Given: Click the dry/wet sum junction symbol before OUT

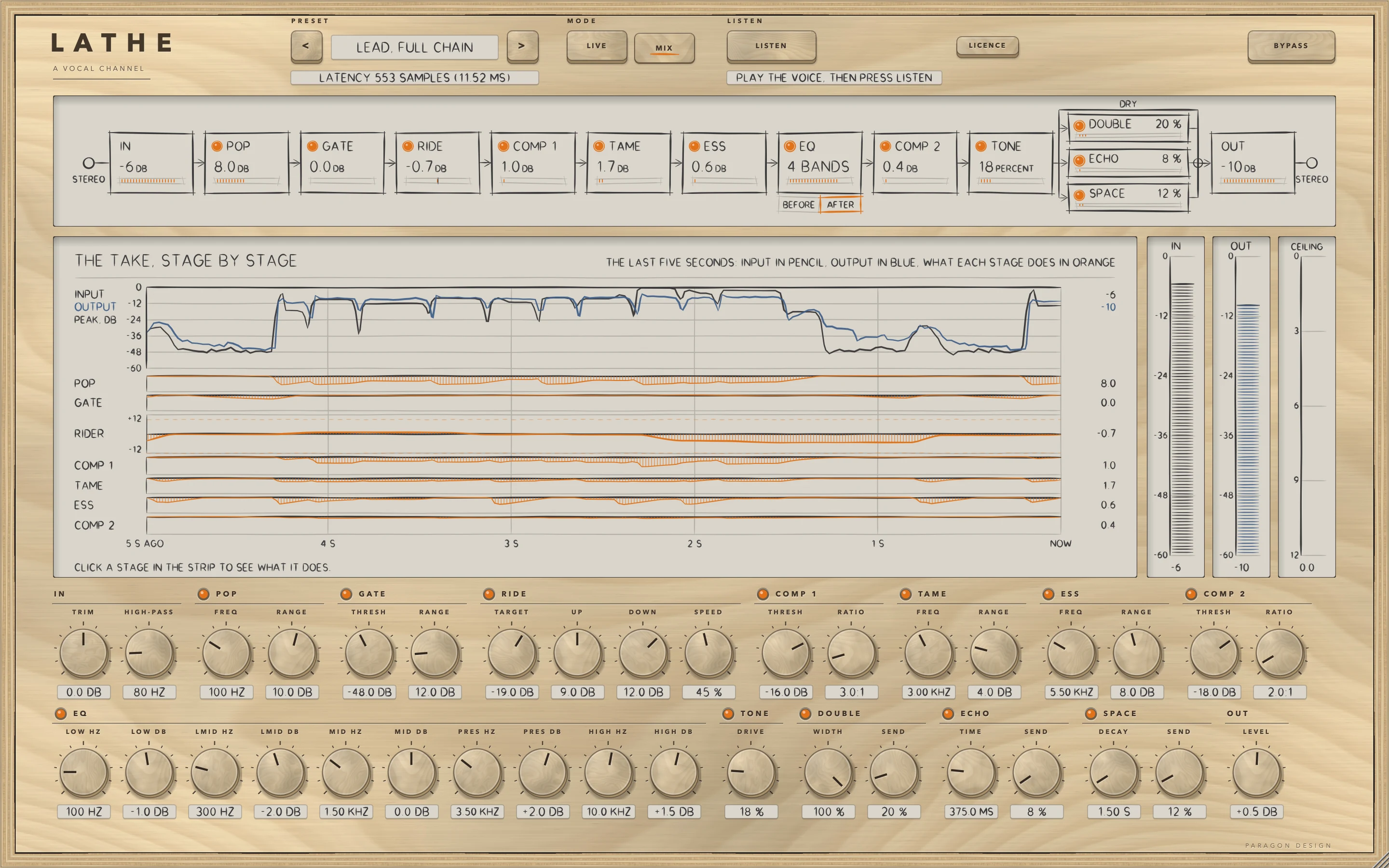Looking at the screenshot, I should (1198, 163).
